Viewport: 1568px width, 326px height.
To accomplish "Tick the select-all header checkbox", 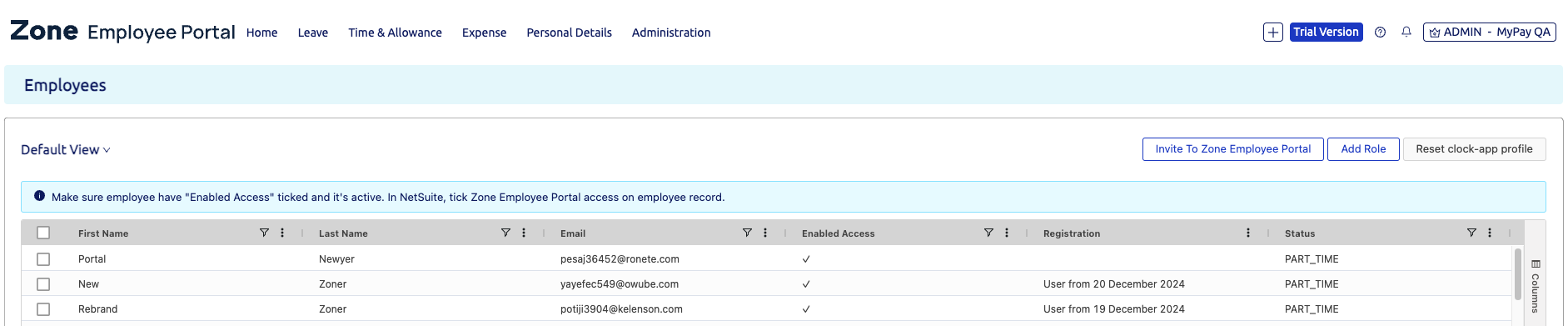I will [x=43, y=233].
